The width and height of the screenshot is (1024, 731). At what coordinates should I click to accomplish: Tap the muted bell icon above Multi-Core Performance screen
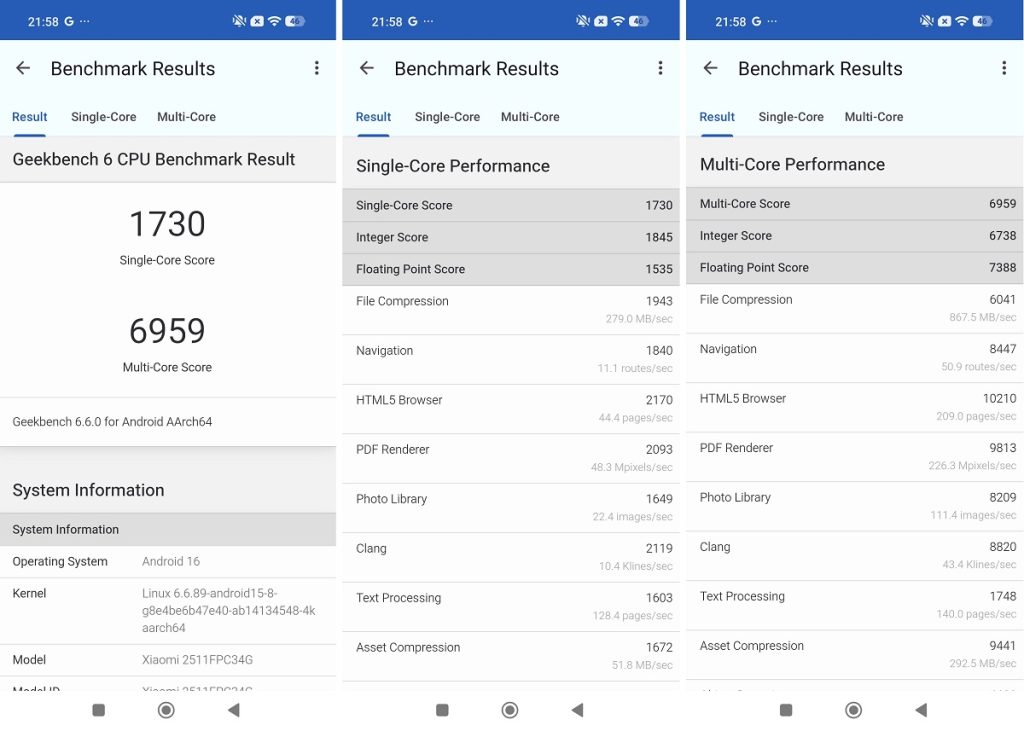(925, 21)
